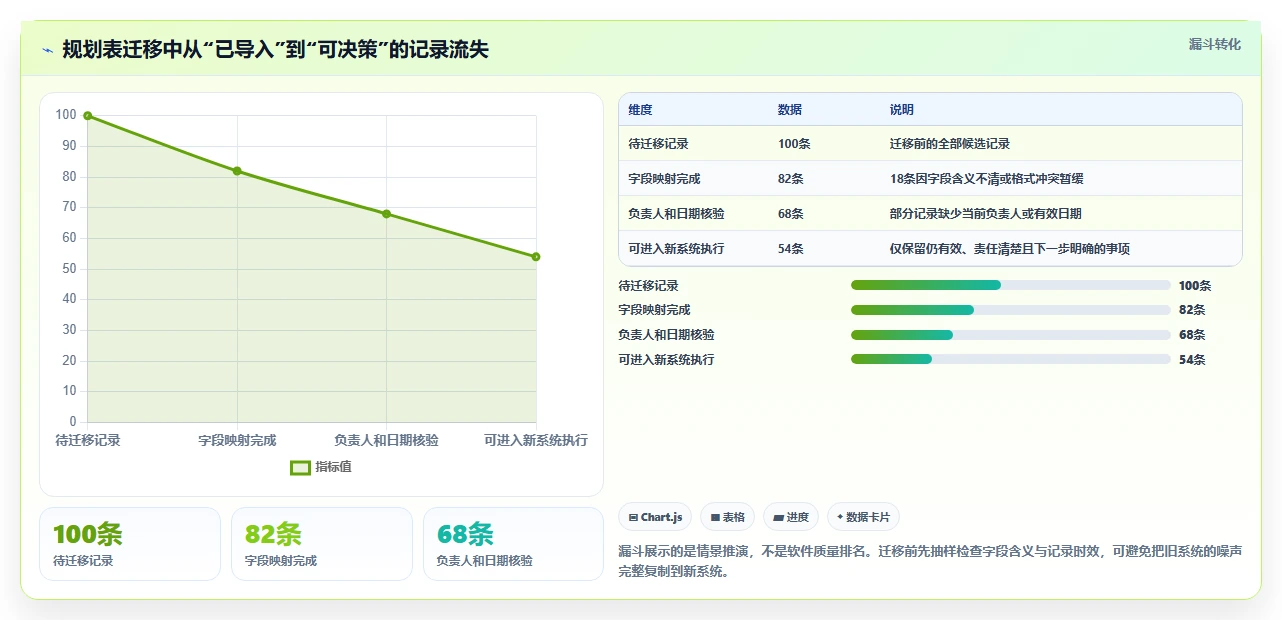The height and width of the screenshot is (620, 1282).
Task: Click the 进度 tag chip
Action: pyautogui.click(x=791, y=517)
